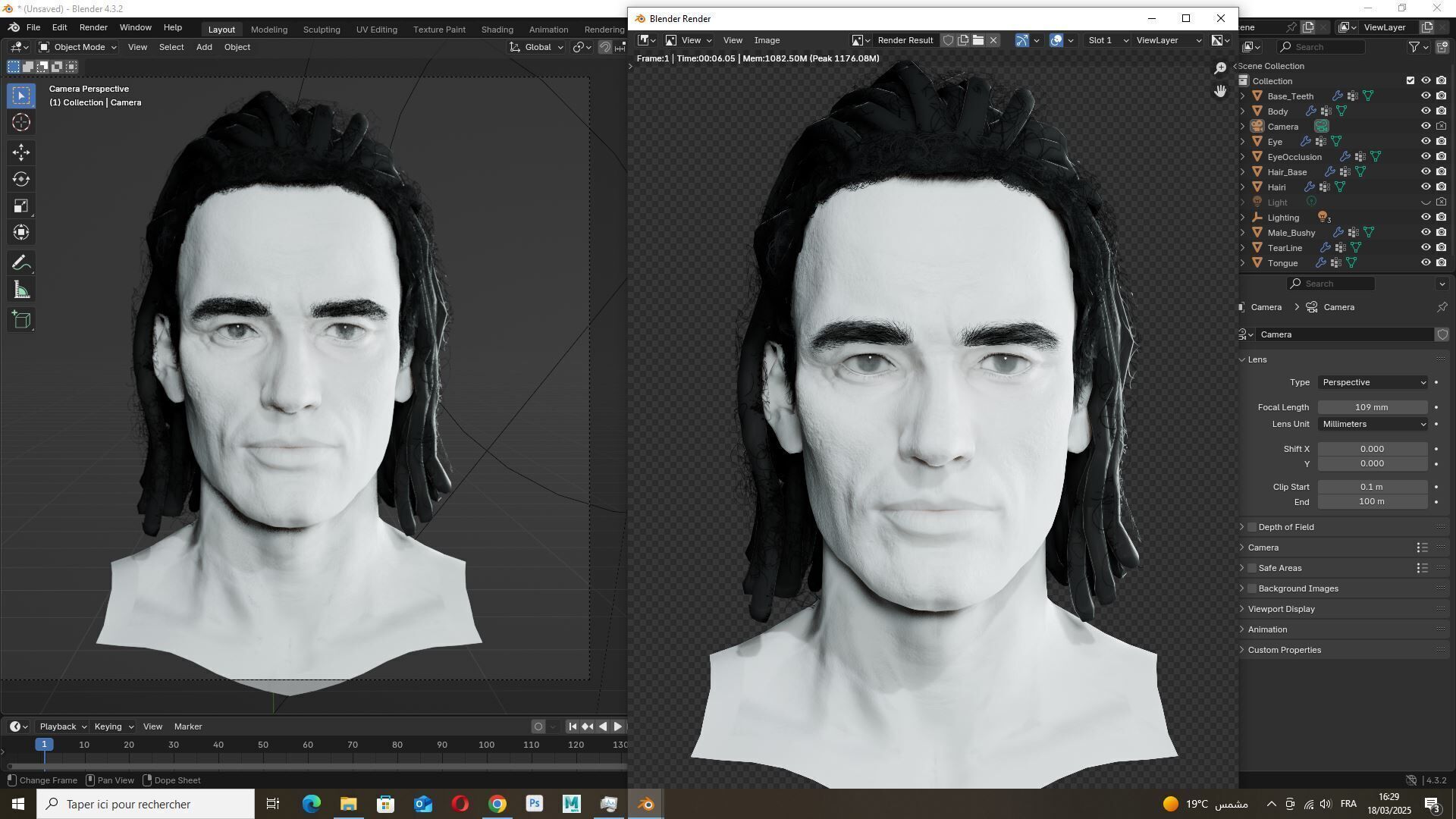Open Keying popover in timeline
This screenshot has height=819, width=1456.
point(113,726)
